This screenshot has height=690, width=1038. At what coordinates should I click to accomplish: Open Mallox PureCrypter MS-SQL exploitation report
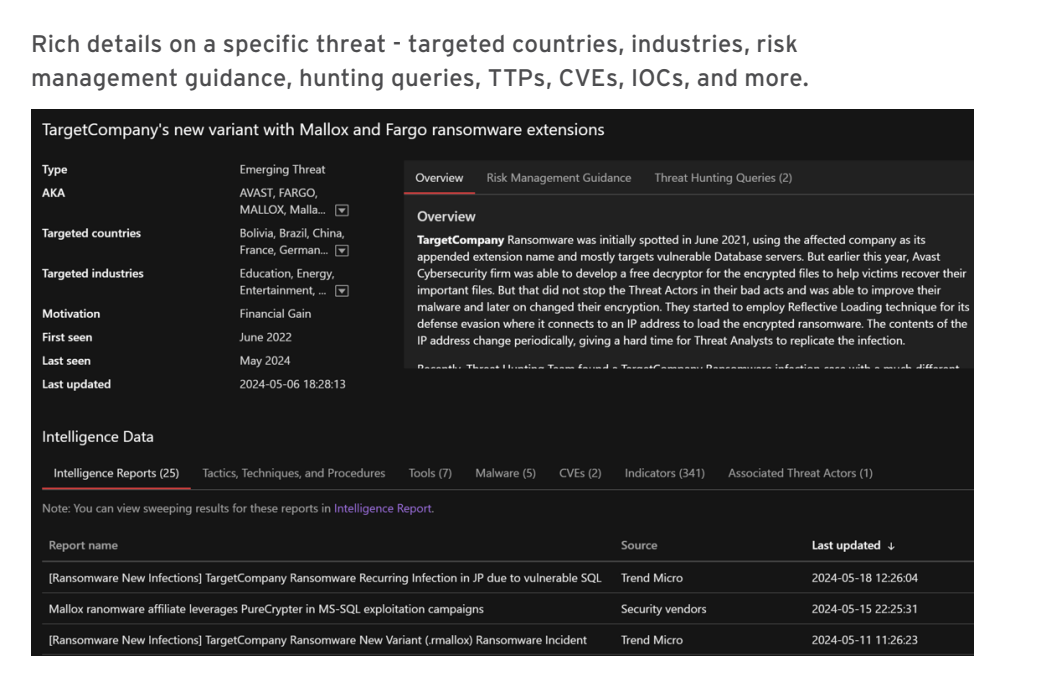tap(266, 609)
